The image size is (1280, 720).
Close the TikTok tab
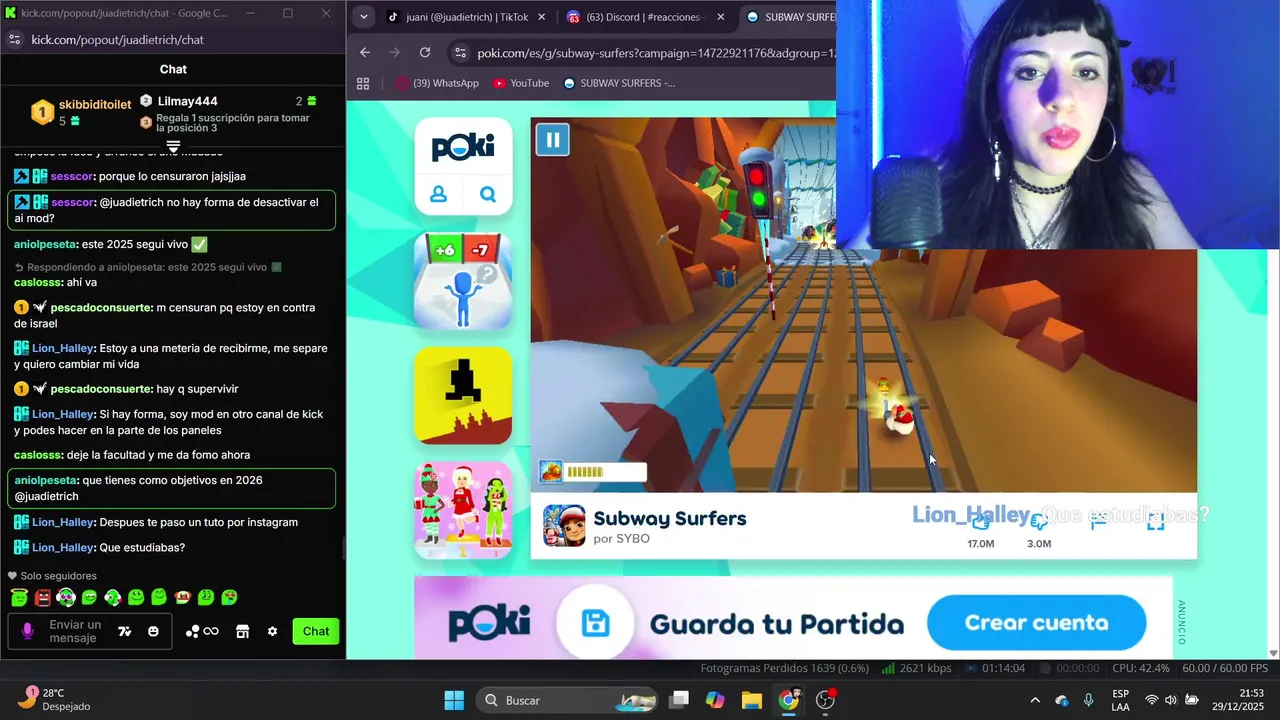click(541, 17)
